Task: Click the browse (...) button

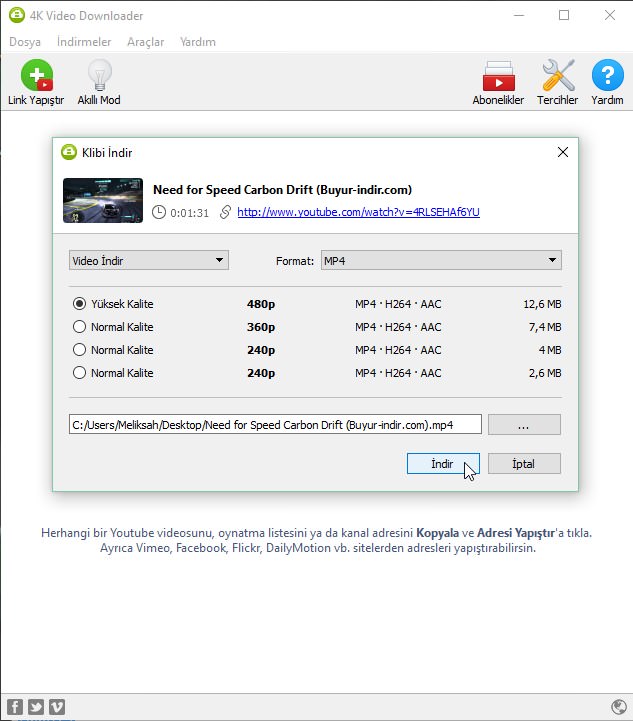Action: (524, 424)
